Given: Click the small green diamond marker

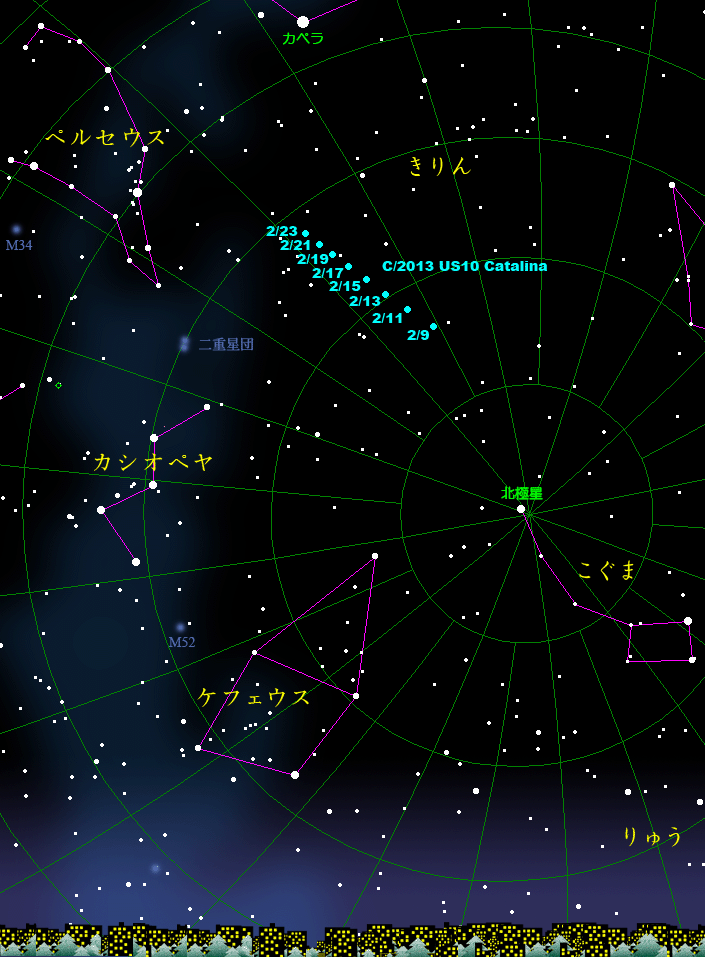Looking at the screenshot, I should pyautogui.click(x=59, y=385).
